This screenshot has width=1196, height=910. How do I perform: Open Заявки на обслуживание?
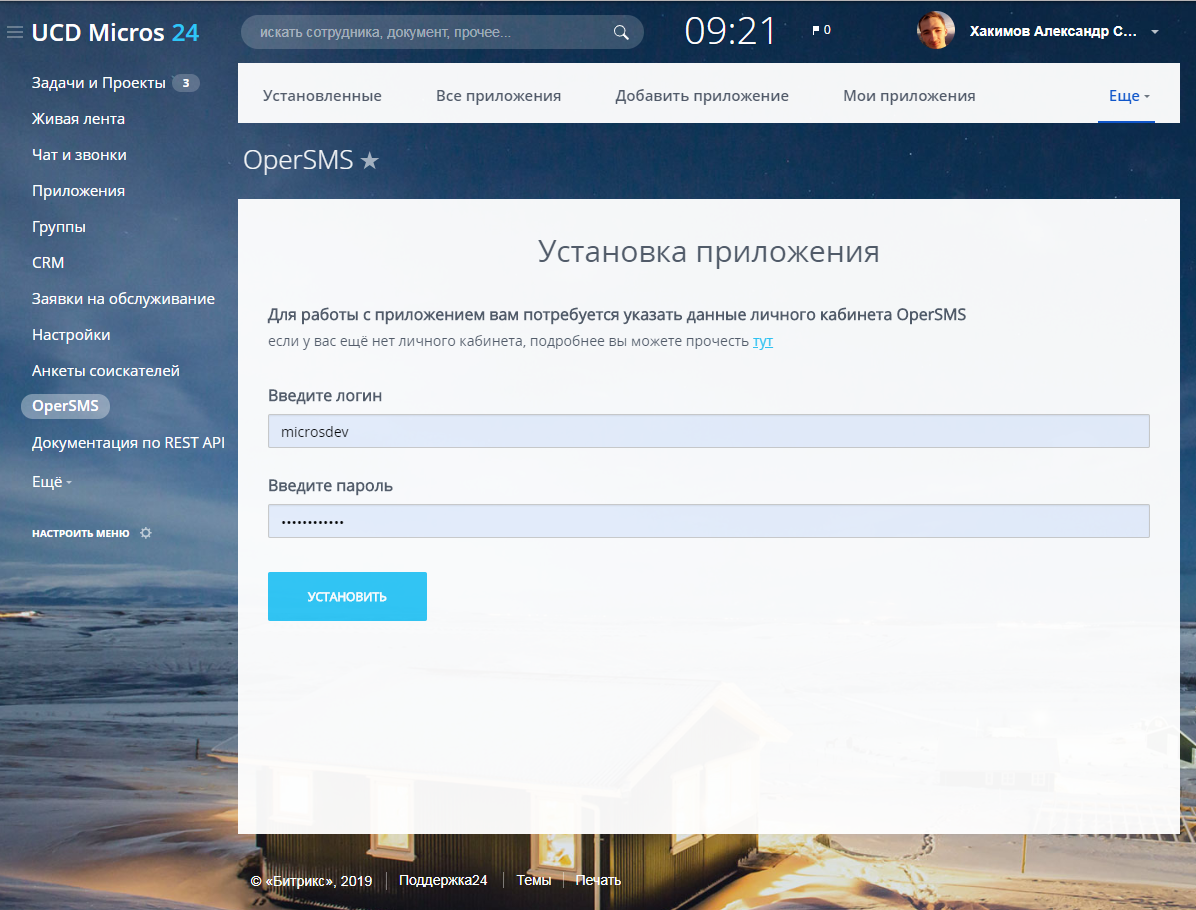[x=124, y=299]
